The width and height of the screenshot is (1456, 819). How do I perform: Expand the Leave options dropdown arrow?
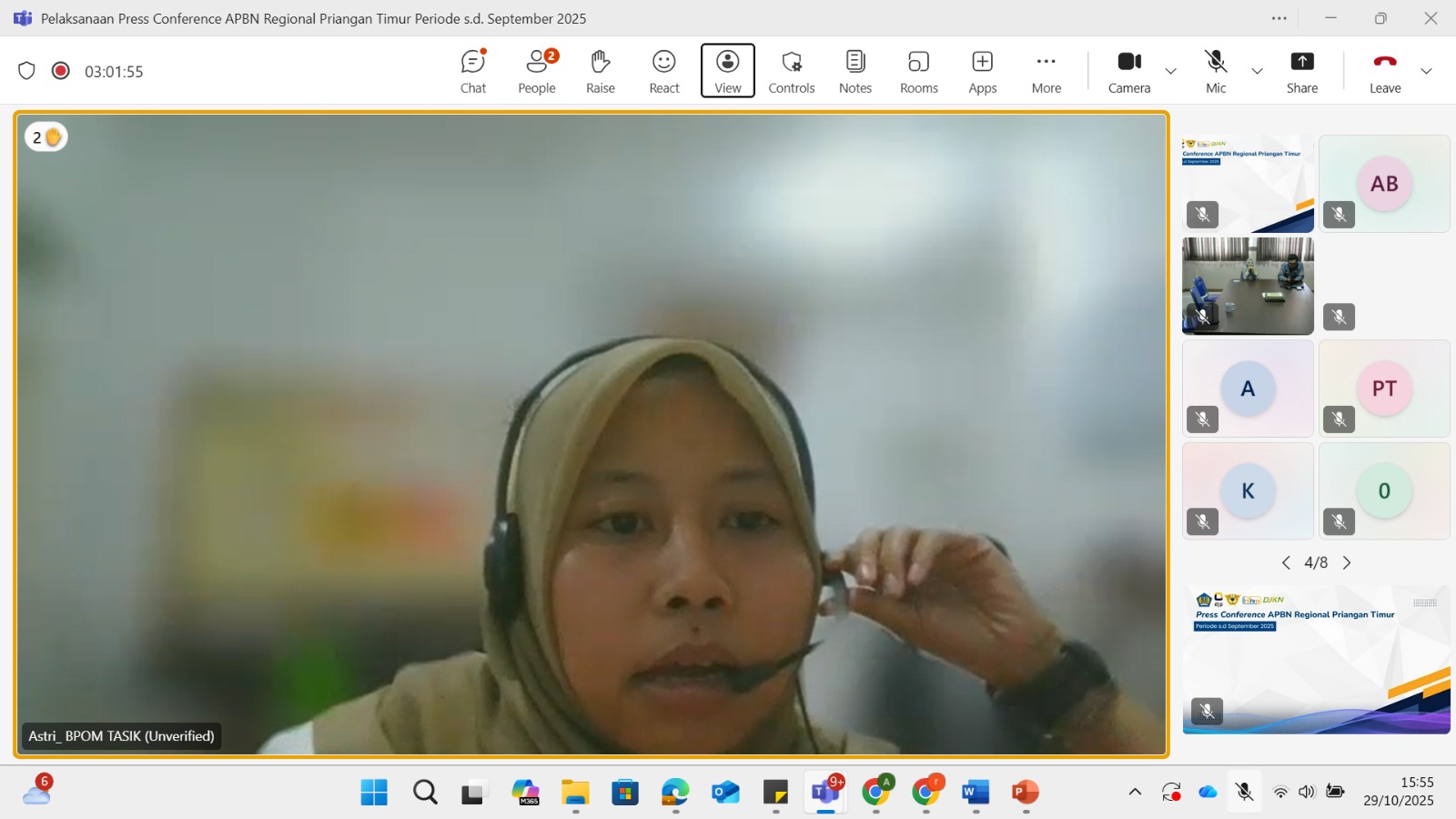(x=1426, y=71)
